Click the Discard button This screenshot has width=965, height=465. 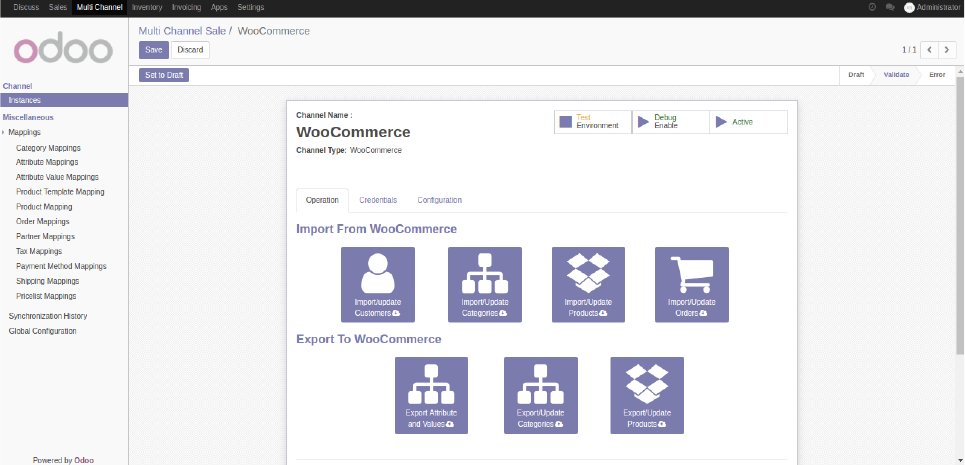pos(190,50)
